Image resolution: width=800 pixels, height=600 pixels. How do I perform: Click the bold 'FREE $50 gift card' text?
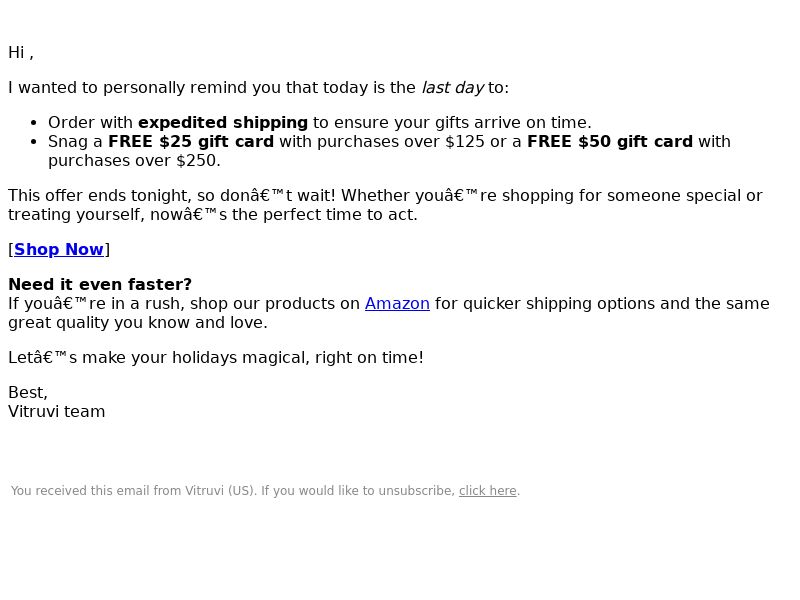tap(610, 141)
